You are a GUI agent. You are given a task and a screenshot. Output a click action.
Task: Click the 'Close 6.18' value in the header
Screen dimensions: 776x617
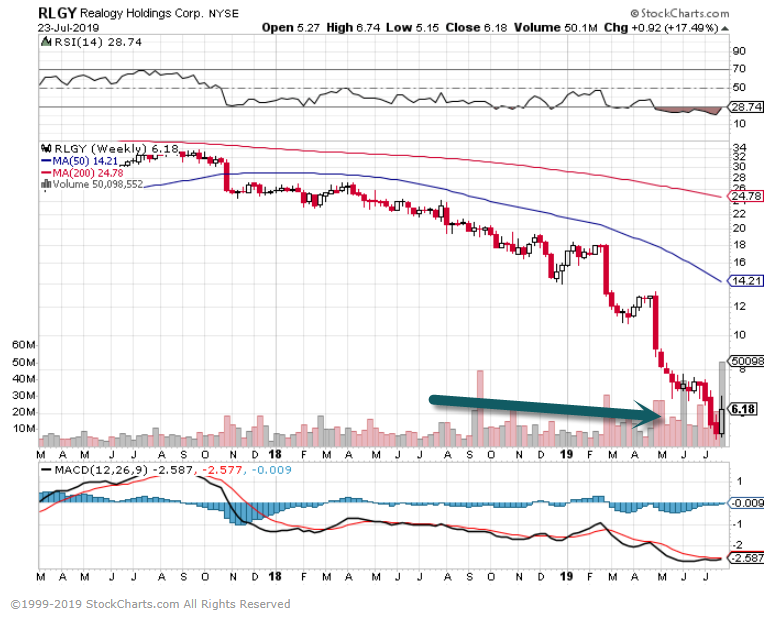point(476,28)
